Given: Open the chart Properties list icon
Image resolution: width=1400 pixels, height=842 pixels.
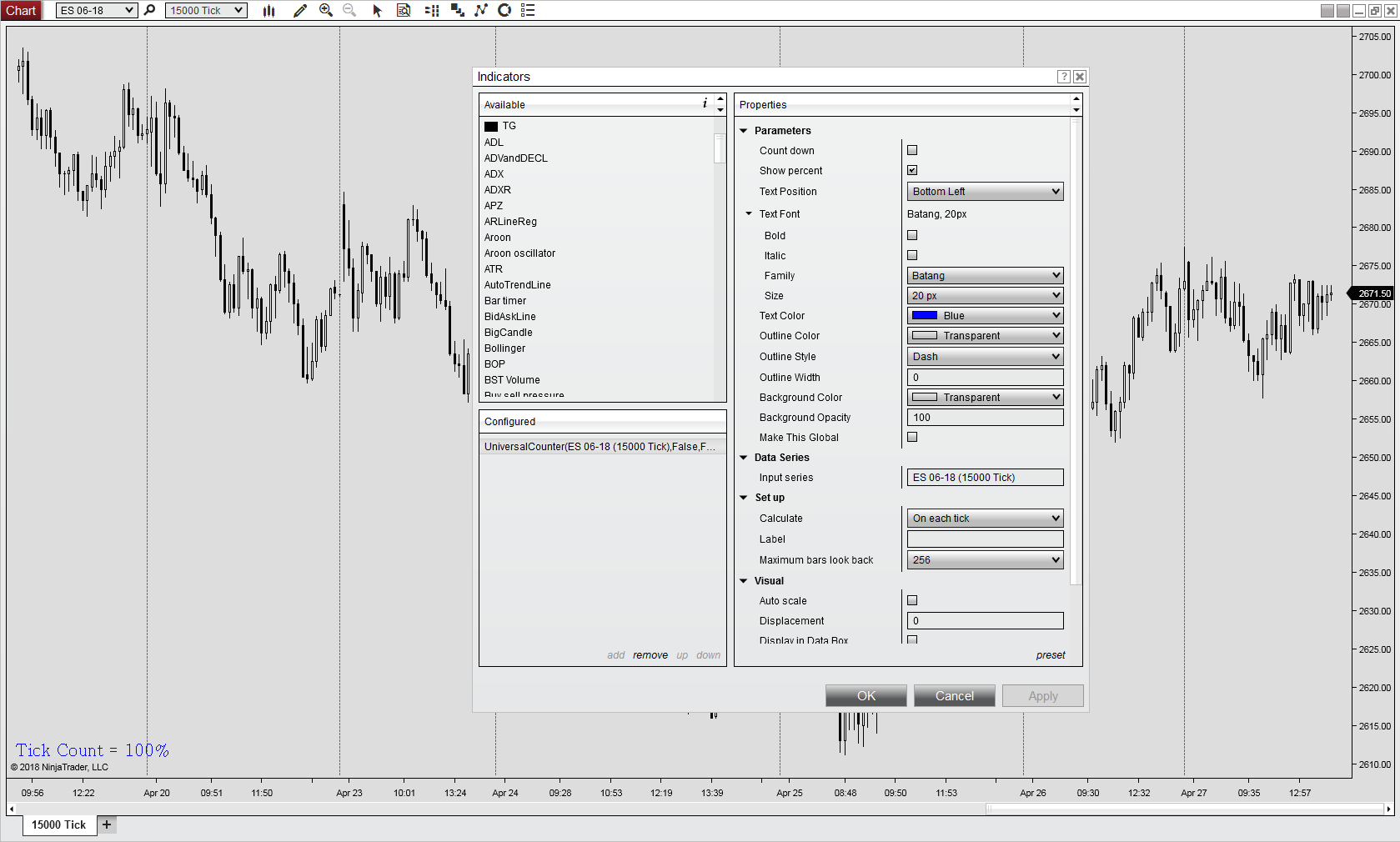Looking at the screenshot, I should pyautogui.click(x=528, y=10).
